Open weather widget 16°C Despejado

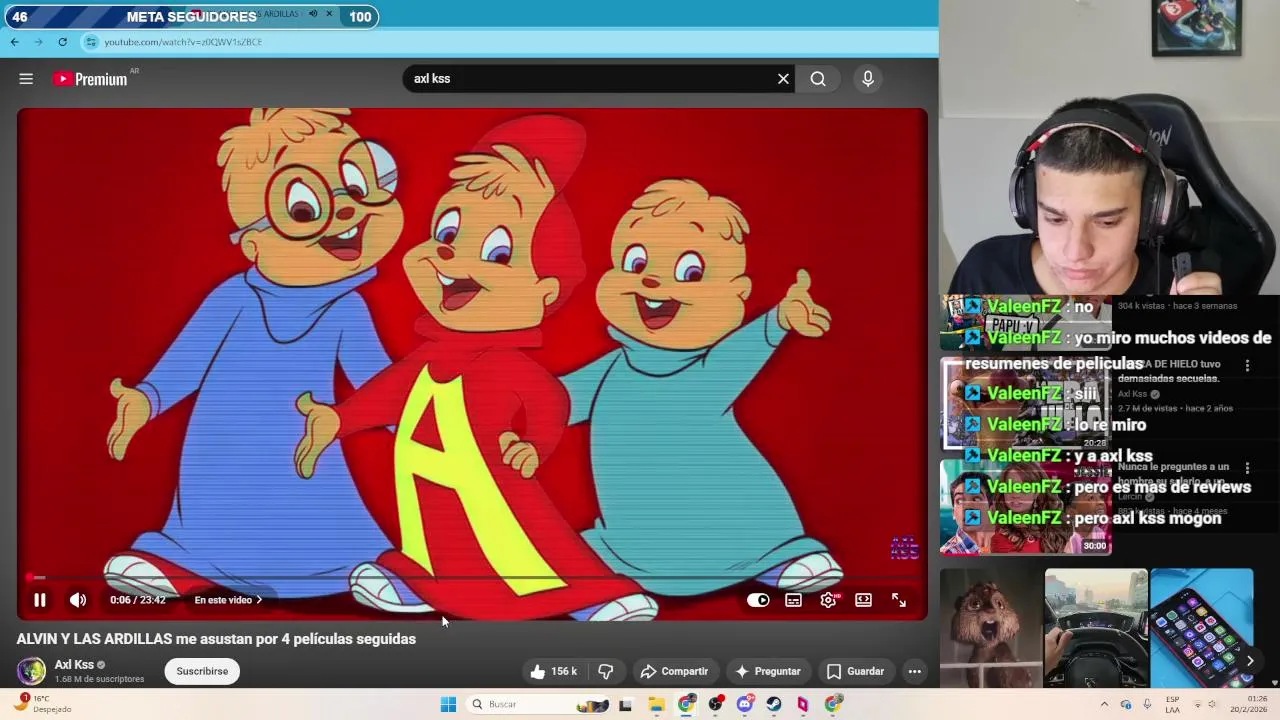pos(42,704)
